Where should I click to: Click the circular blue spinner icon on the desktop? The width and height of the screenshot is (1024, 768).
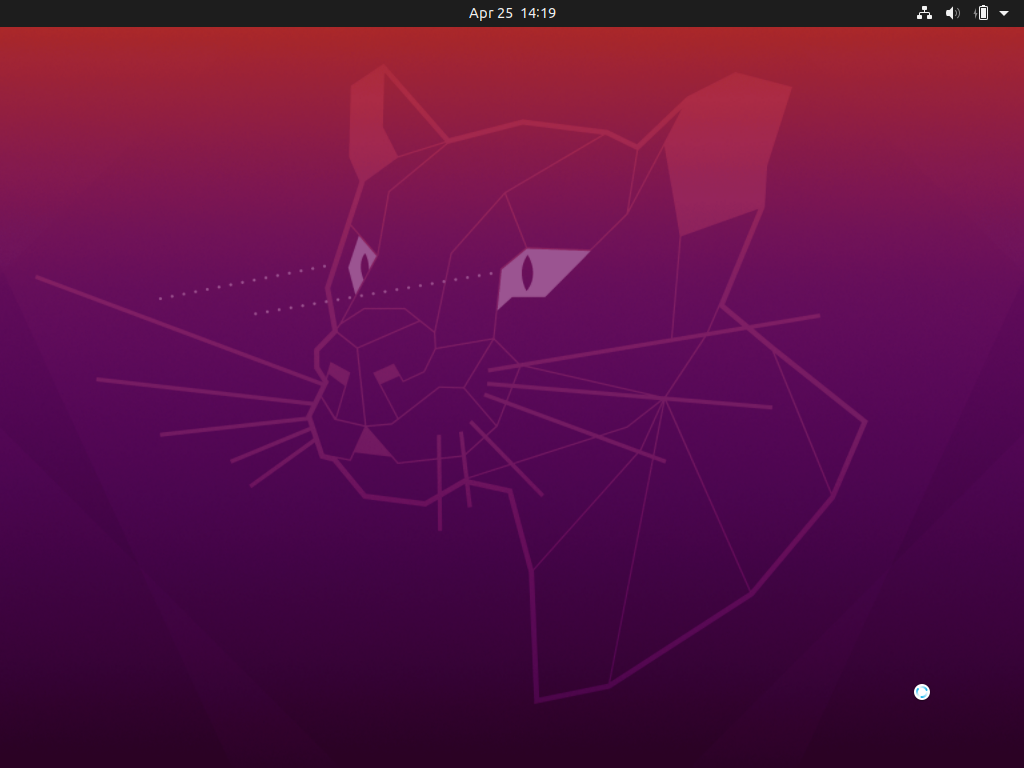click(x=921, y=692)
